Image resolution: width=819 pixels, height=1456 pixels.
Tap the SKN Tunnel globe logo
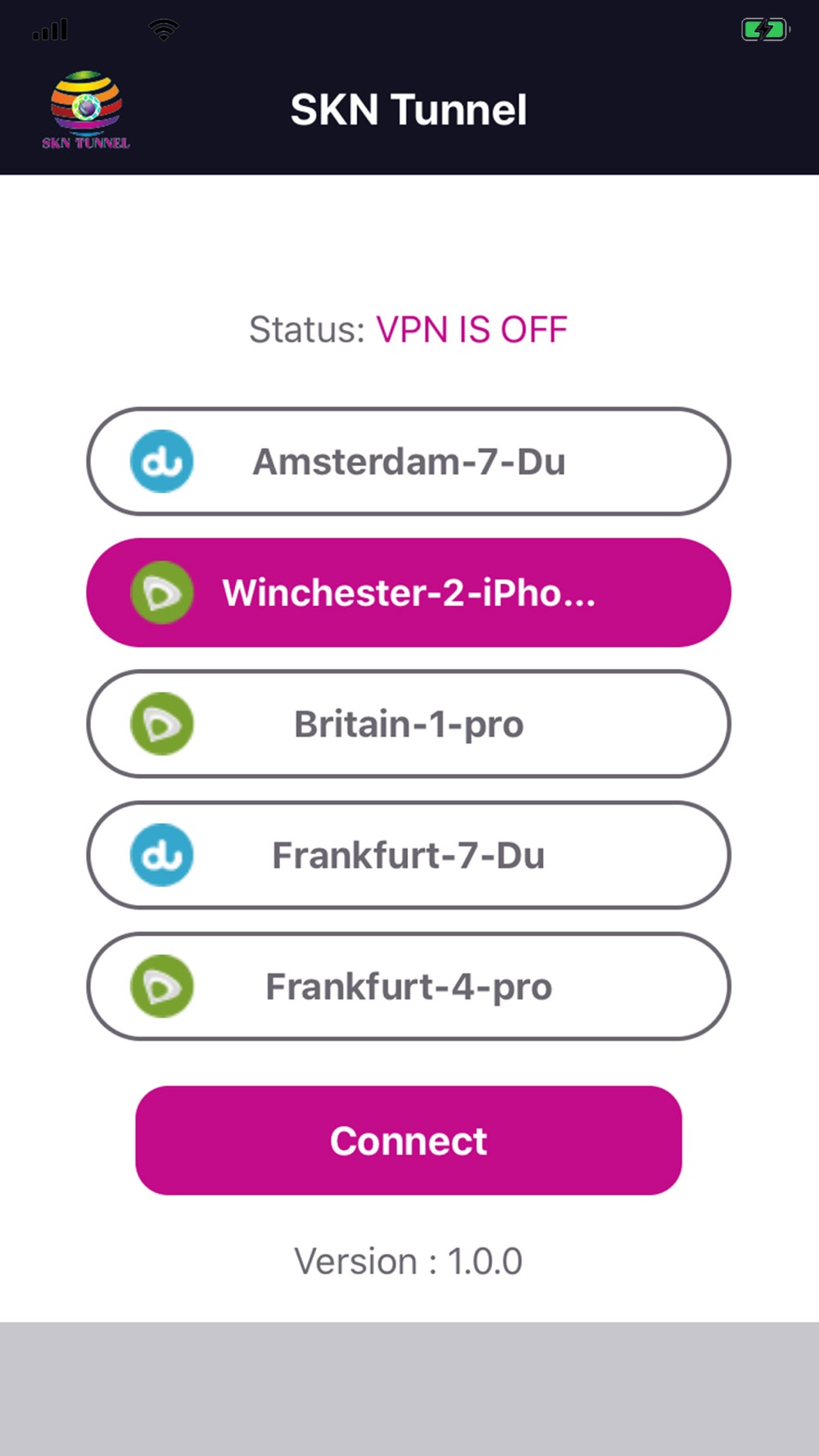[86, 110]
